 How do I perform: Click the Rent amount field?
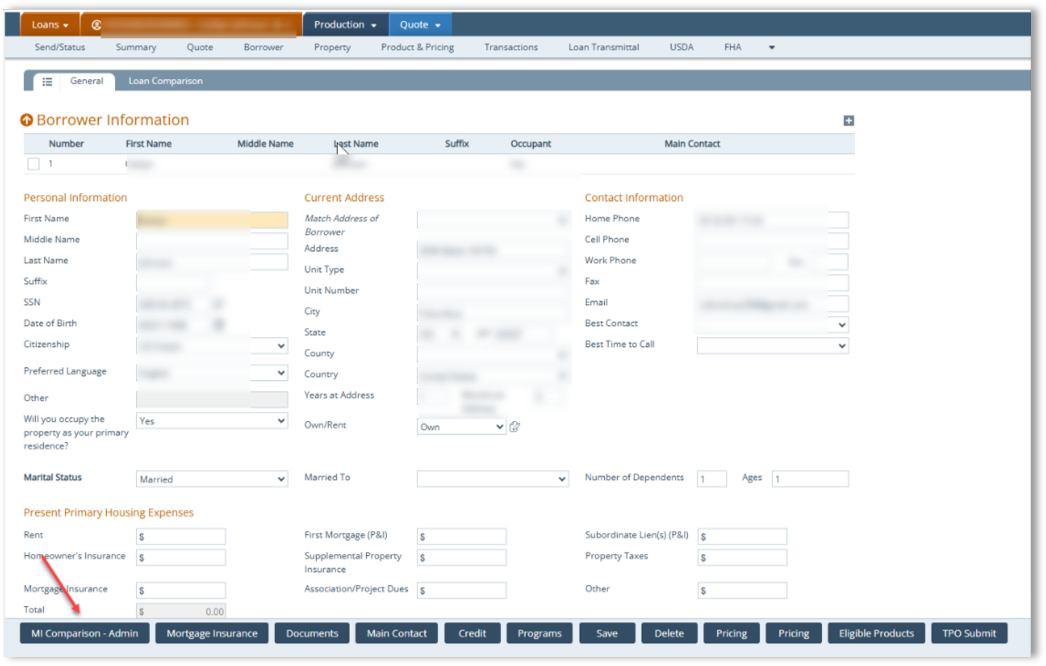point(181,537)
